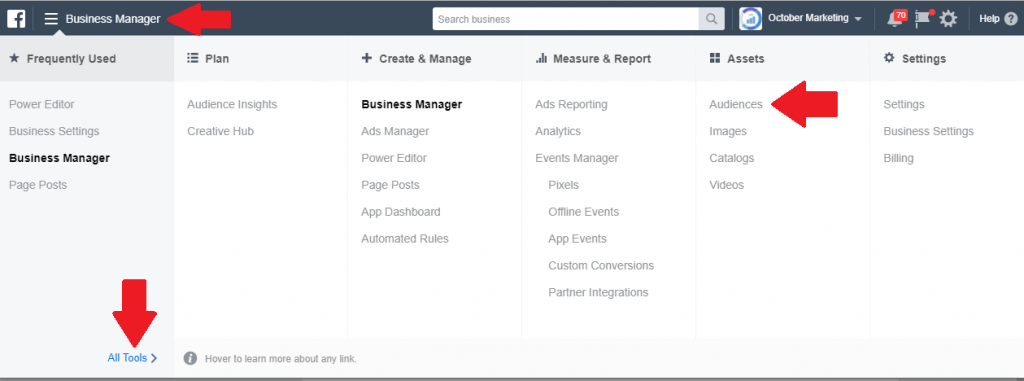The width and height of the screenshot is (1024, 381).
Task: Open Ads Reporting link
Action: pyautogui.click(x=571, y=105)
